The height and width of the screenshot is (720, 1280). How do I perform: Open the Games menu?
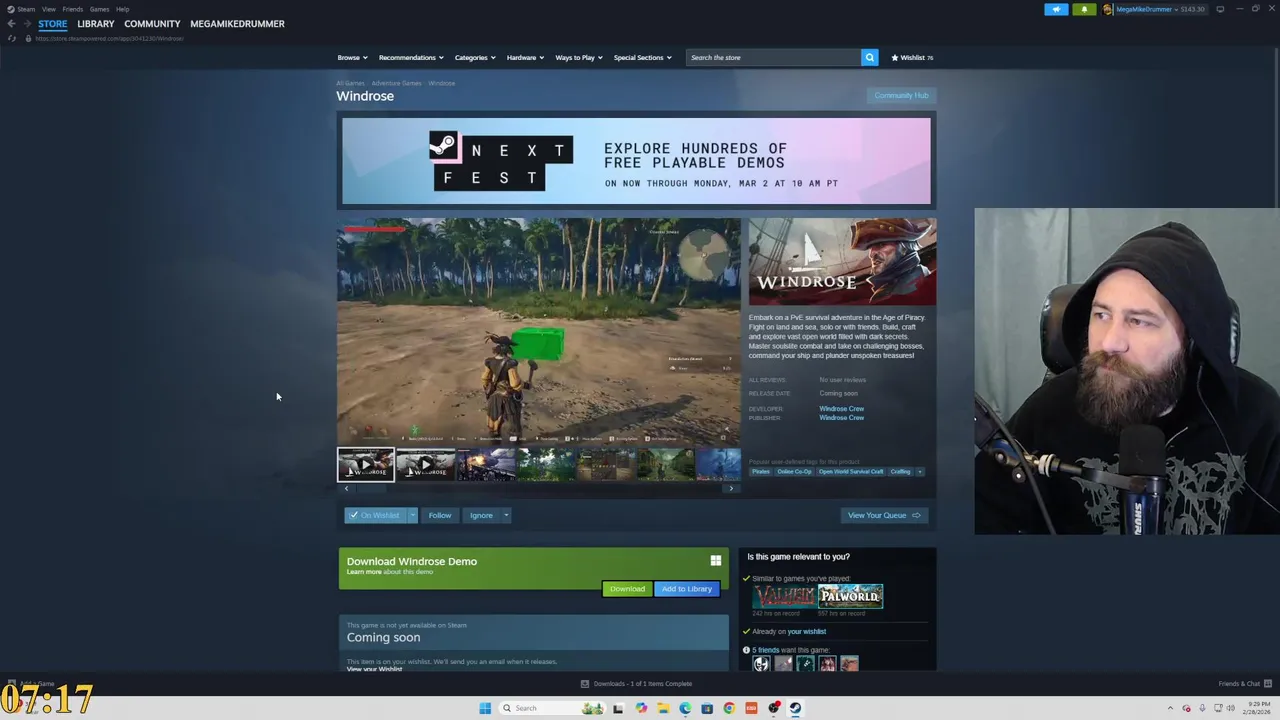point(99,9)
